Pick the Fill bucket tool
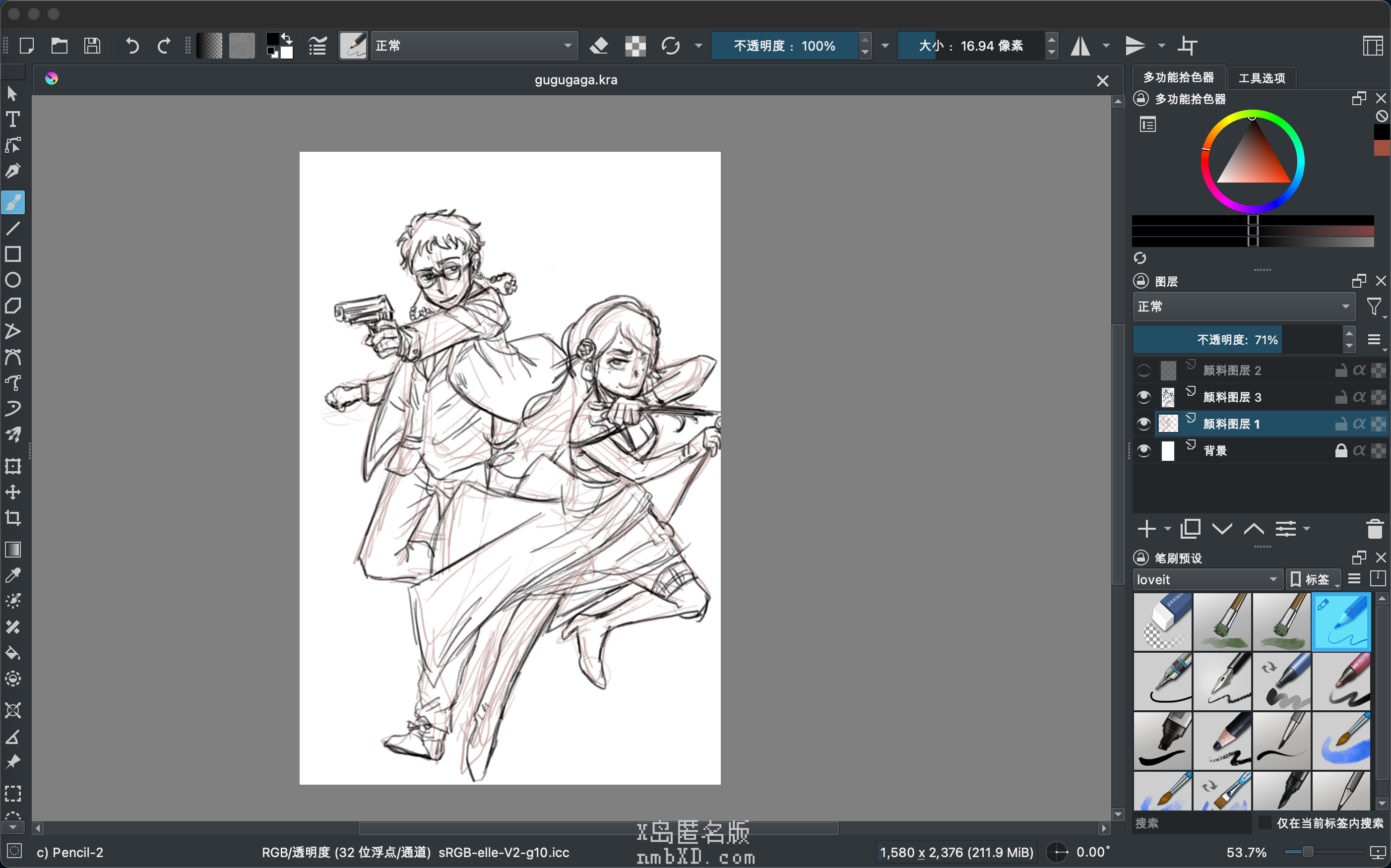The width and height of the screenshot is (1391, 868). [12, 653]
